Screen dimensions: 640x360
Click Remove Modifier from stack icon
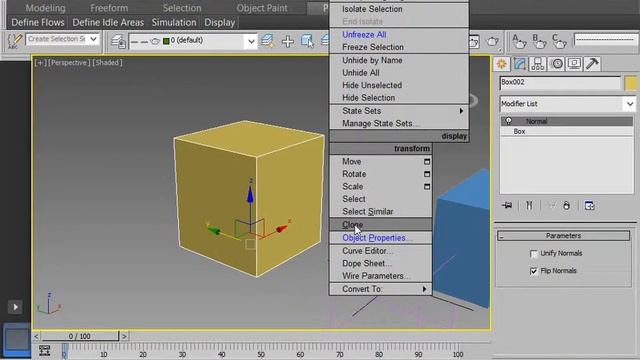[567, 205]
